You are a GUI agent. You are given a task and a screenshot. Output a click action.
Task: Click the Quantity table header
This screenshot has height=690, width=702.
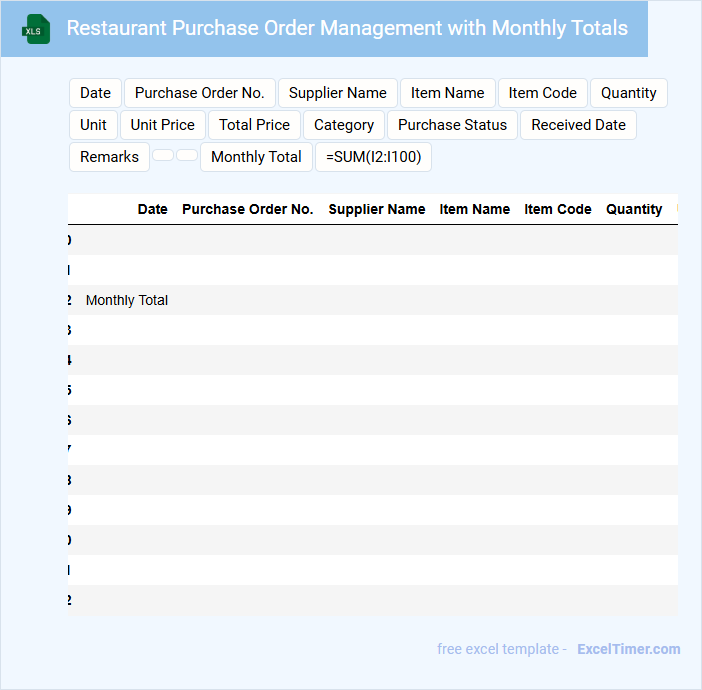(x=634, y=209)
